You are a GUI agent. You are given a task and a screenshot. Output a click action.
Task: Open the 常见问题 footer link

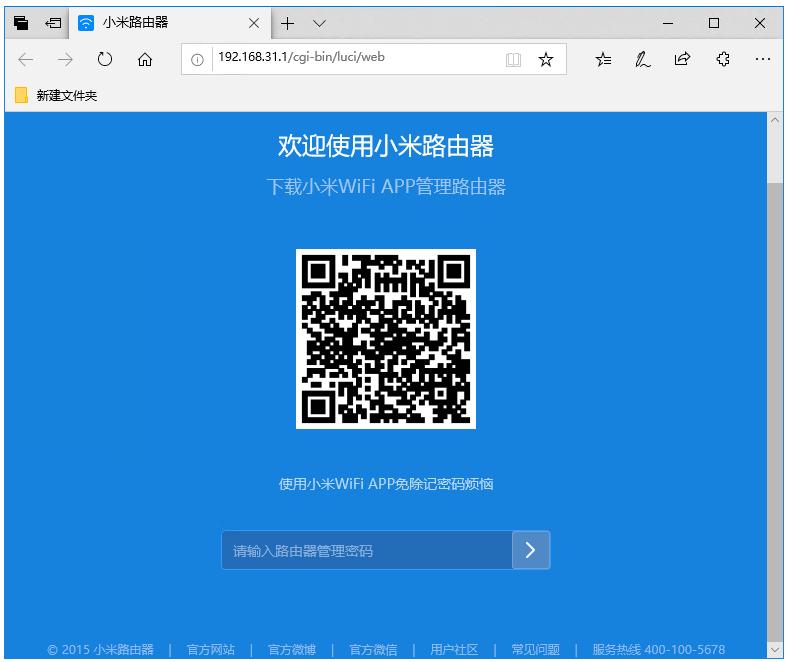(x=536, y=650)
